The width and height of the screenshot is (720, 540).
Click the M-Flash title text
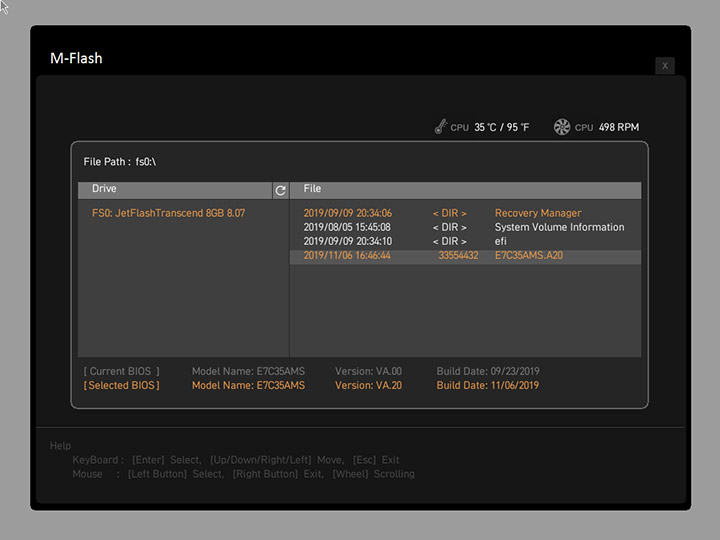point(76,58)
